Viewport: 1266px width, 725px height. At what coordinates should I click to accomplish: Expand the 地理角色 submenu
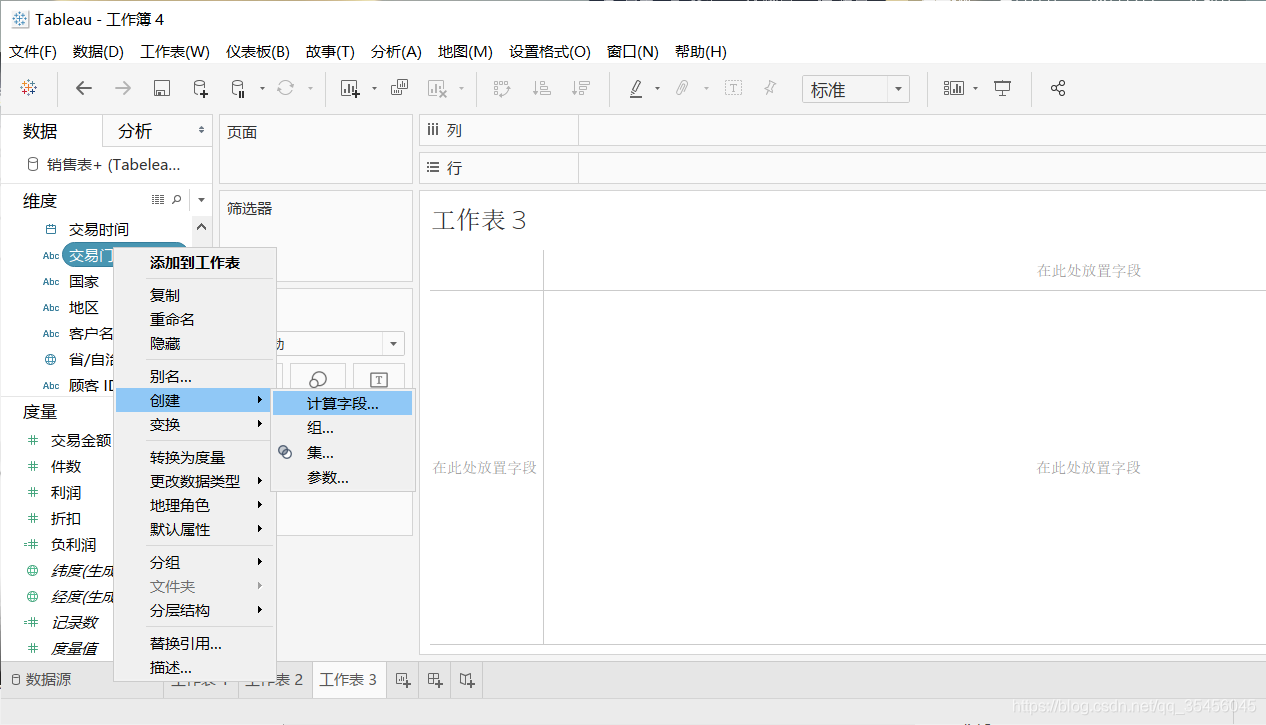[x=195, y=505]
